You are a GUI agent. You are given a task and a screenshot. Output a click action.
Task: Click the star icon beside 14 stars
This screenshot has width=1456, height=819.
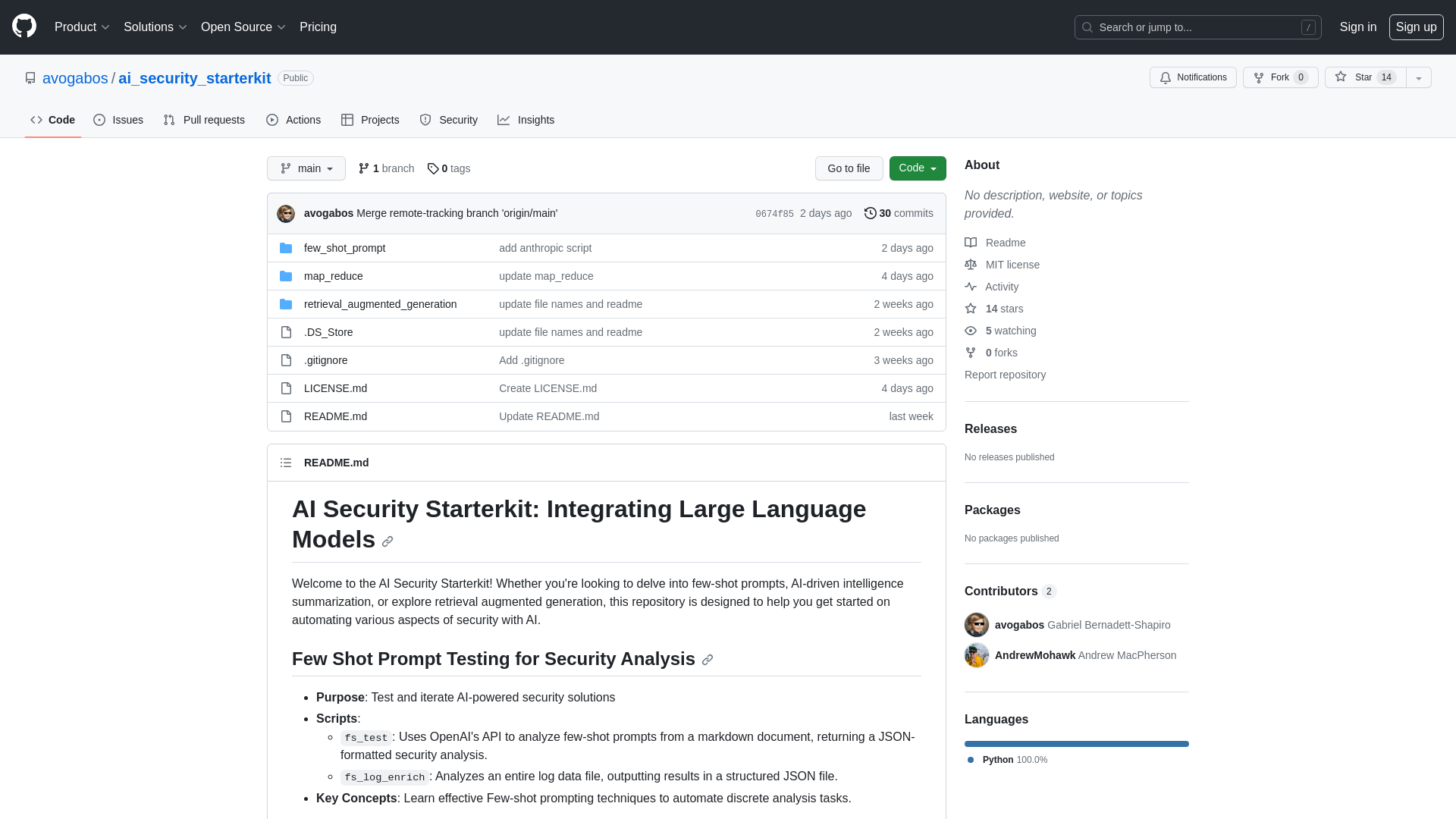971,309
